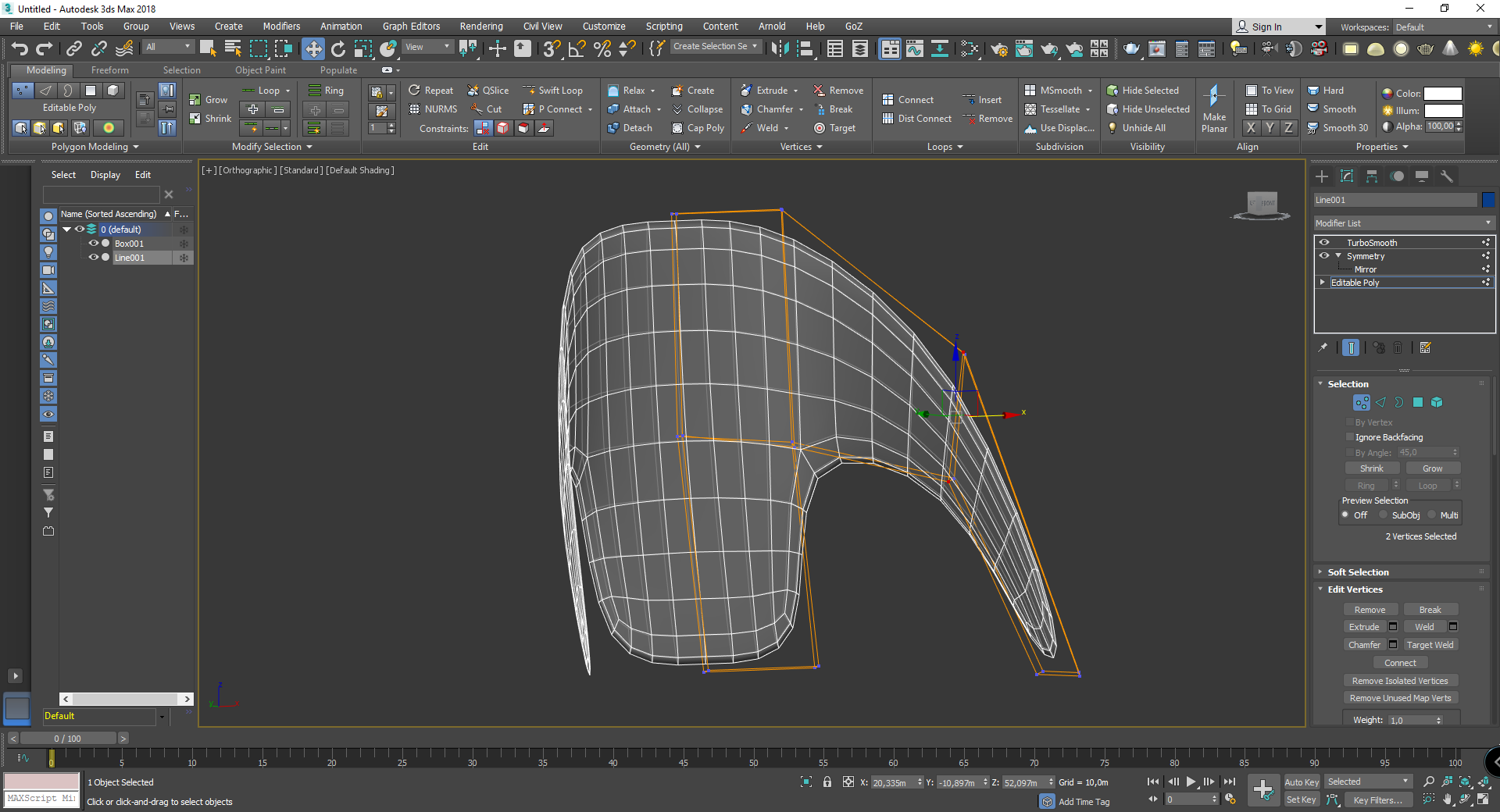Open the Utilities wrench panel
Viewport: 1500px width, 812px height.
(x=1447, y=176)
